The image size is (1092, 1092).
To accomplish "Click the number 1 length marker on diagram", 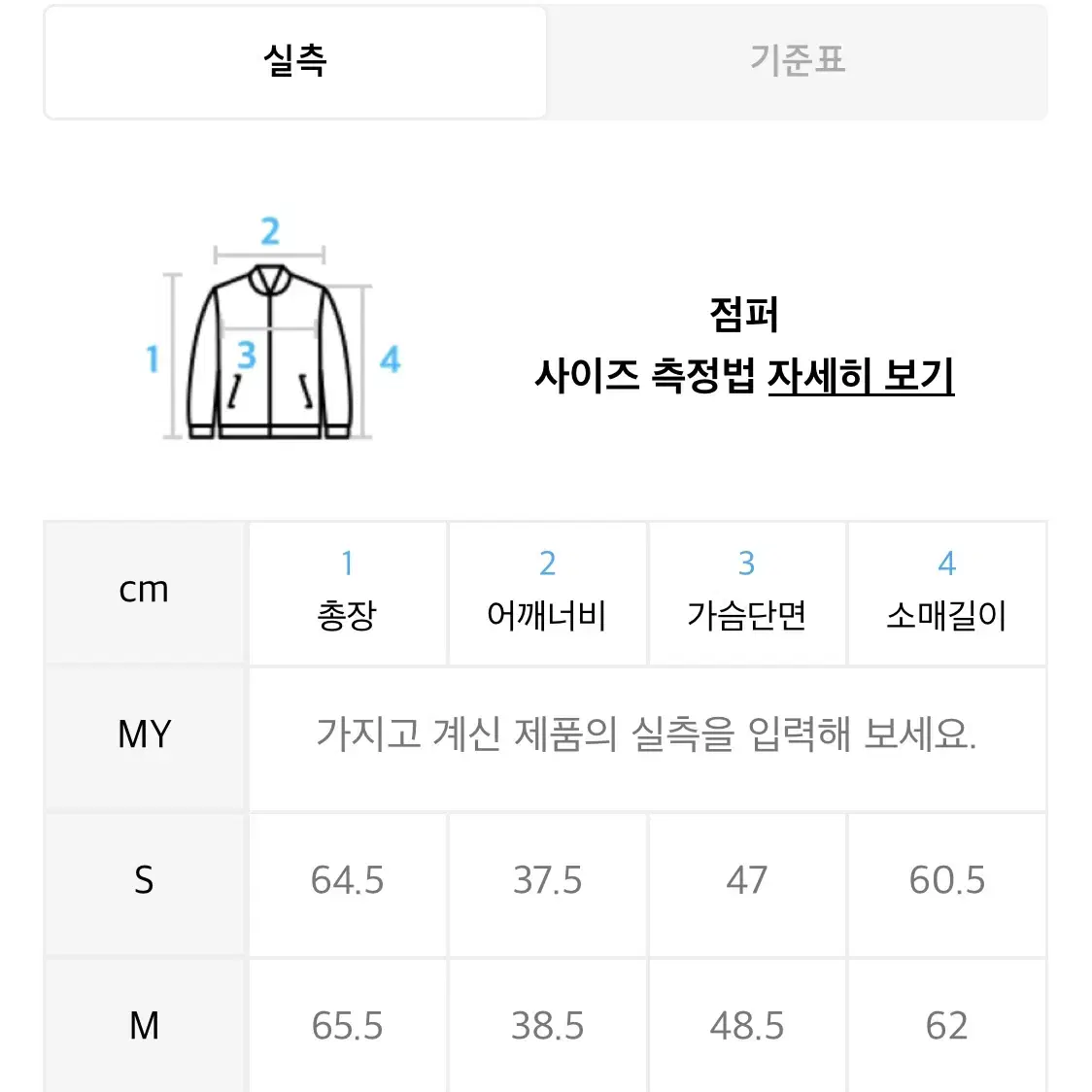I will (153, 358).
